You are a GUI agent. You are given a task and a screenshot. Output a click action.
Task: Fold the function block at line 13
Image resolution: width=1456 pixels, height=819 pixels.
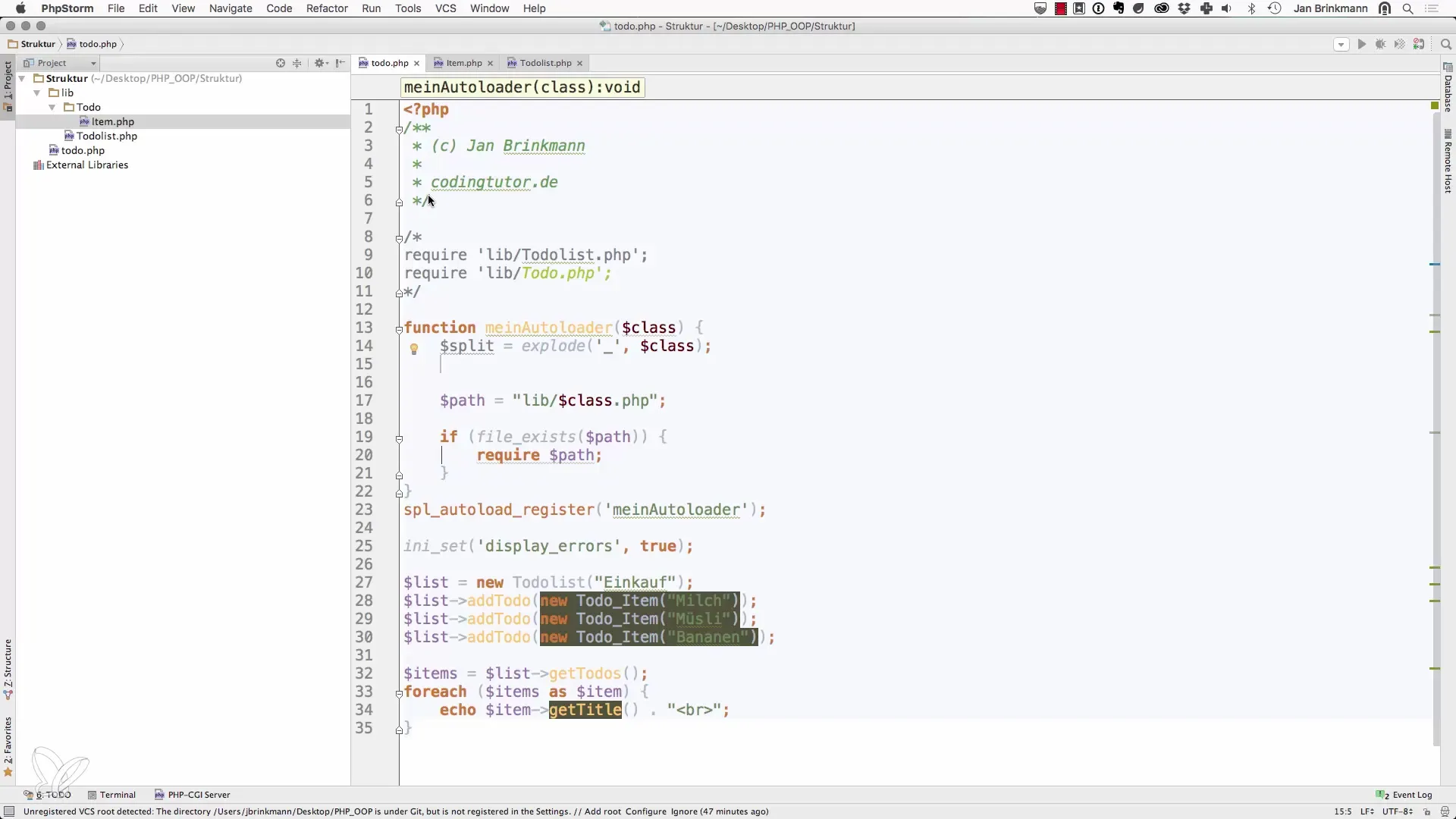(x=399, y=329)
